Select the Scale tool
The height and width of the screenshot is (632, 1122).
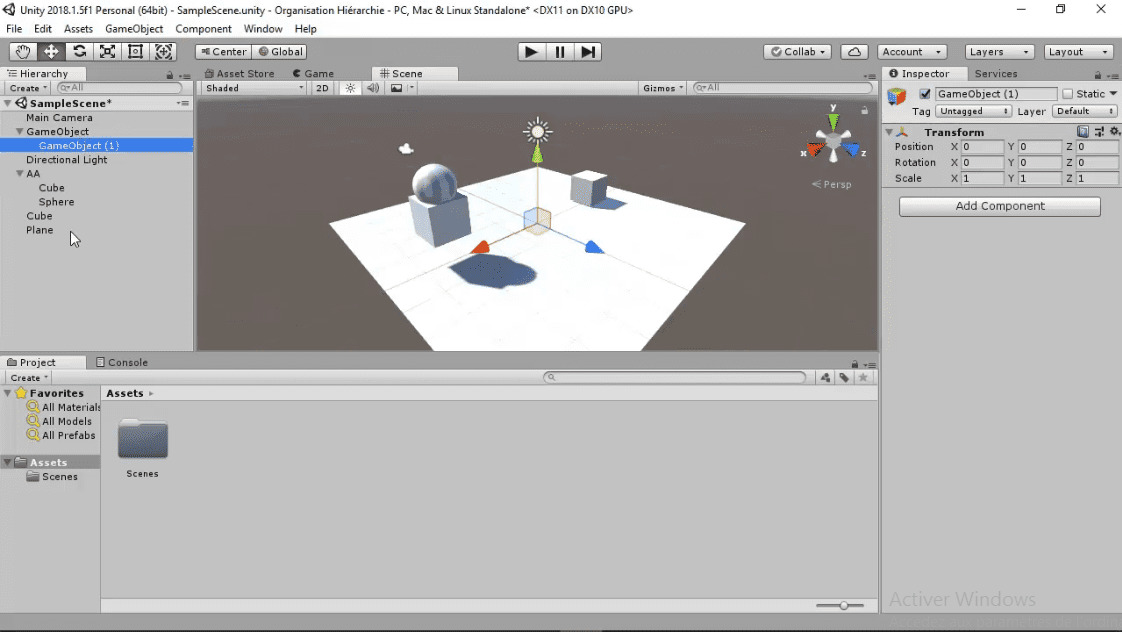click(x=107, y=51)
